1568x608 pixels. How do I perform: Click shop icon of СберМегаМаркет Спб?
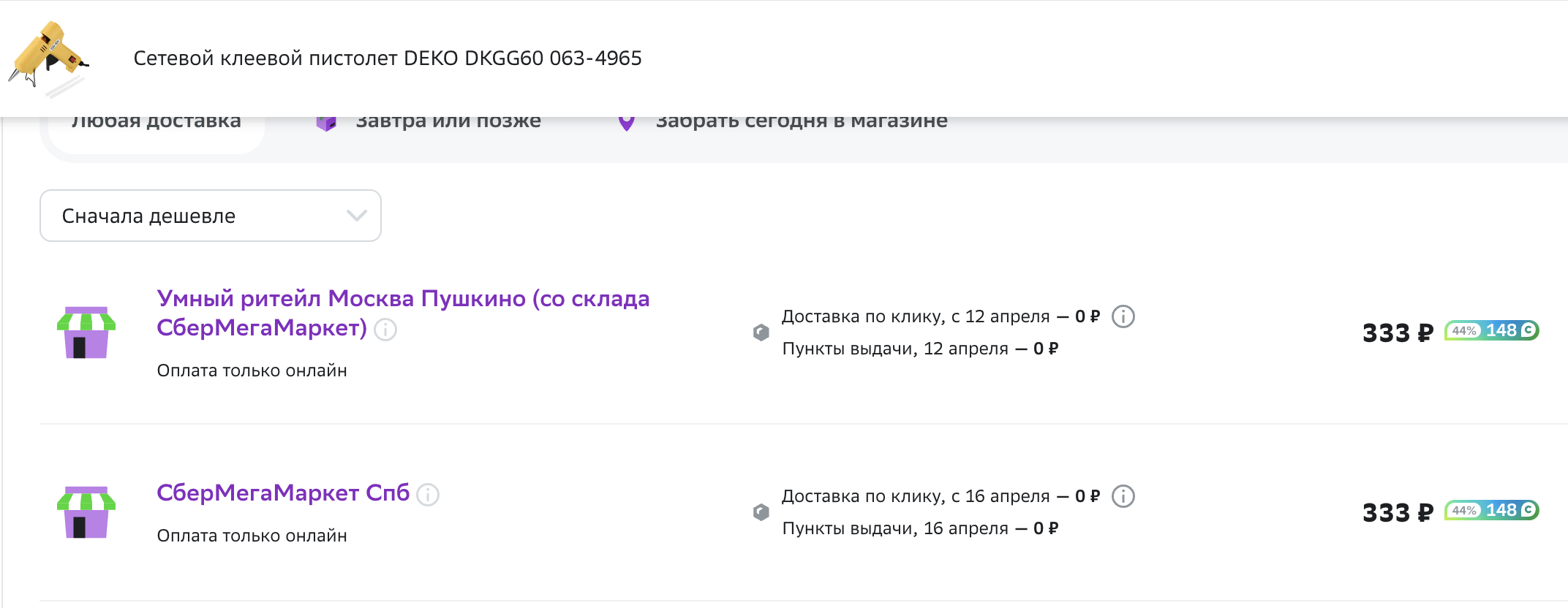pos(86,512)
